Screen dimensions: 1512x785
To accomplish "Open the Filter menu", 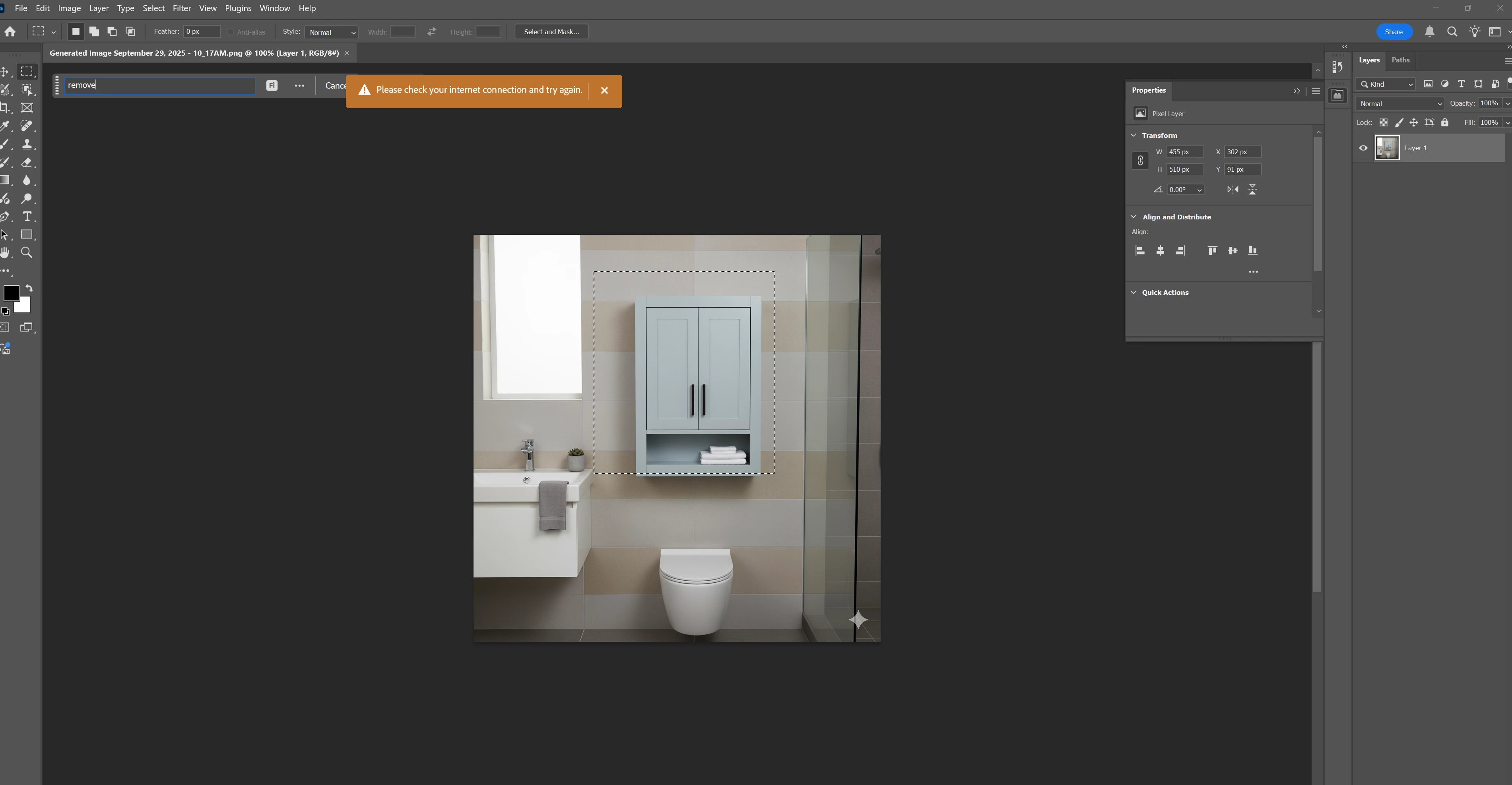I will click(x=181, y=8).
